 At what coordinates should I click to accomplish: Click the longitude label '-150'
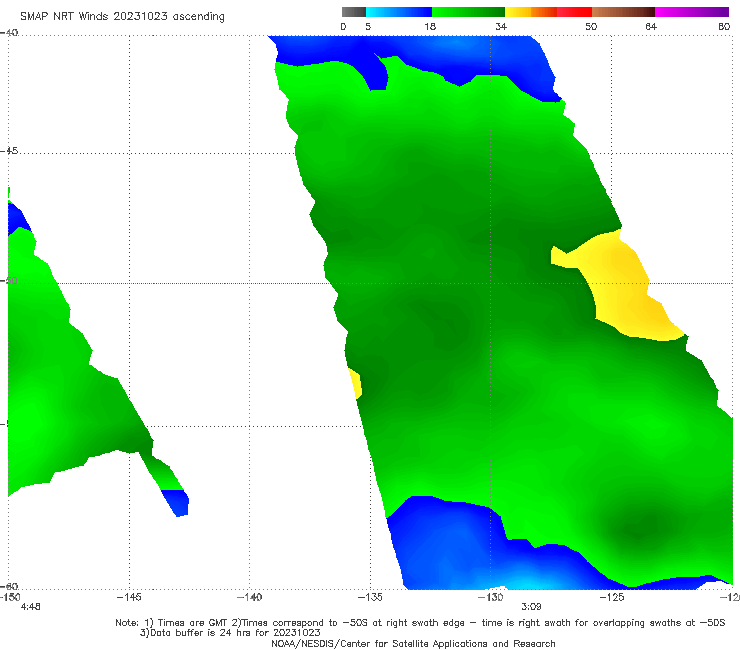(x=10, y=597)
